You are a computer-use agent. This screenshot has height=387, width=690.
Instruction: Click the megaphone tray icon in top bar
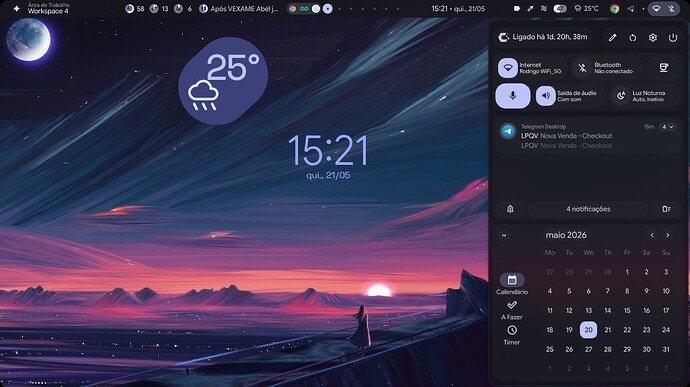click(x=631, y=9)
